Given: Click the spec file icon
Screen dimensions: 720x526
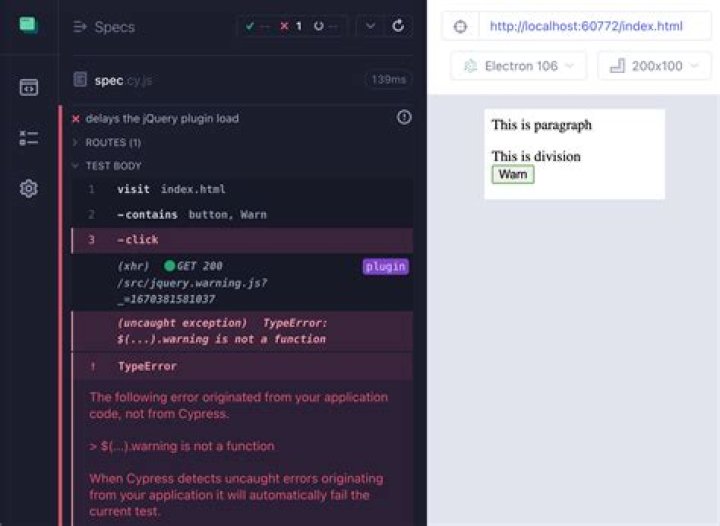Looking at the screenshot, I should pos(80,80).
